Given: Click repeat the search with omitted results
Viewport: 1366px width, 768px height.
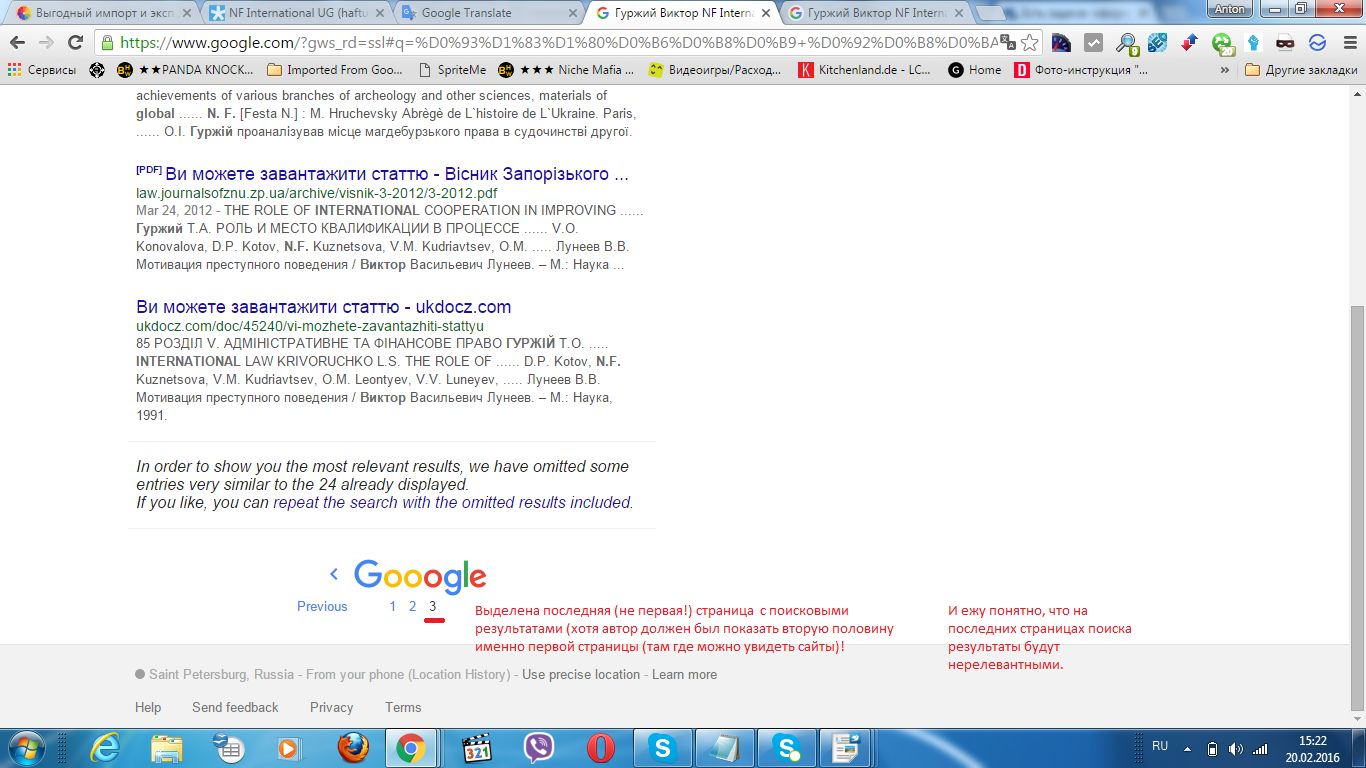Looking at the screenshot, I should 451,503.
